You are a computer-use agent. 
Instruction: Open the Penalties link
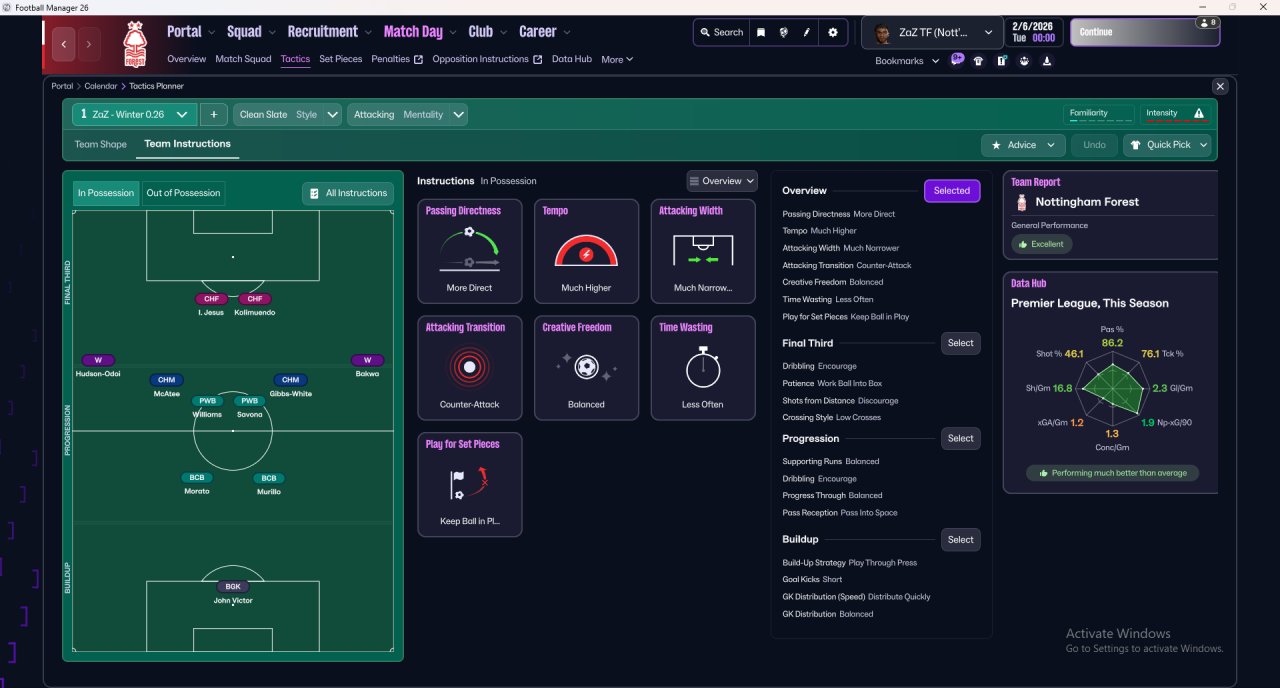pyautogui.click(x=397, y=59)
